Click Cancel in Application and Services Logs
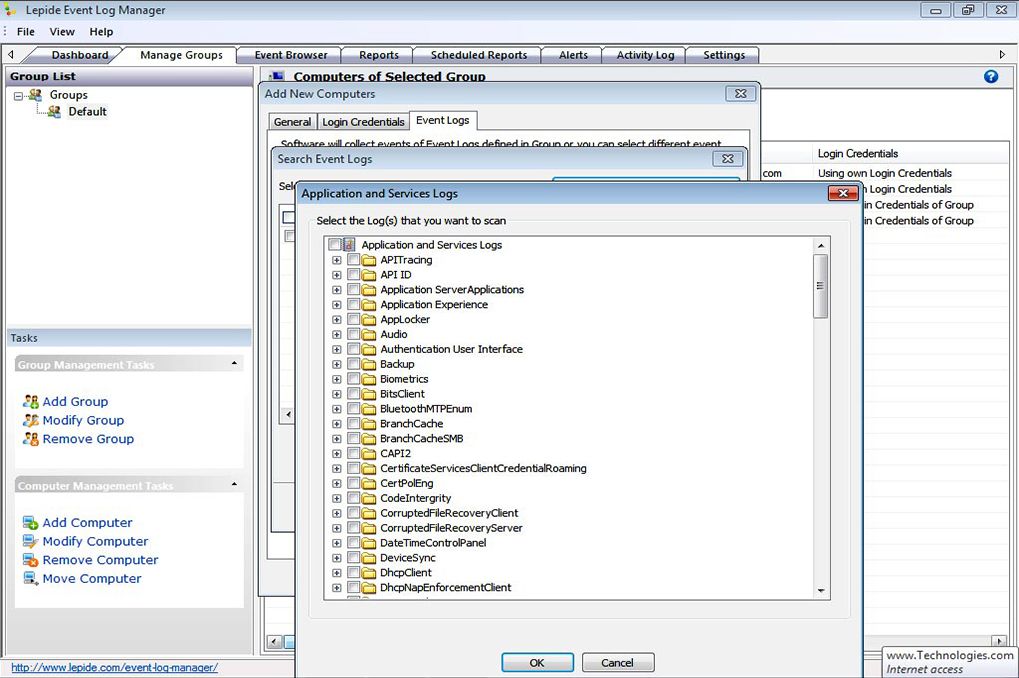Viewport: 1019px width, 678px height. tap(618, 662)
